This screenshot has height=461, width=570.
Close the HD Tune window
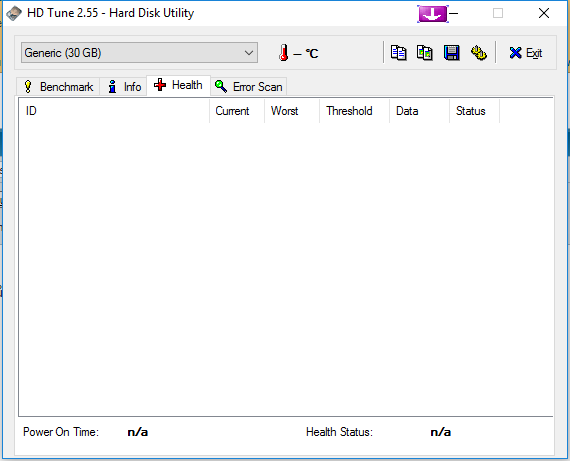tap(544, 13)
